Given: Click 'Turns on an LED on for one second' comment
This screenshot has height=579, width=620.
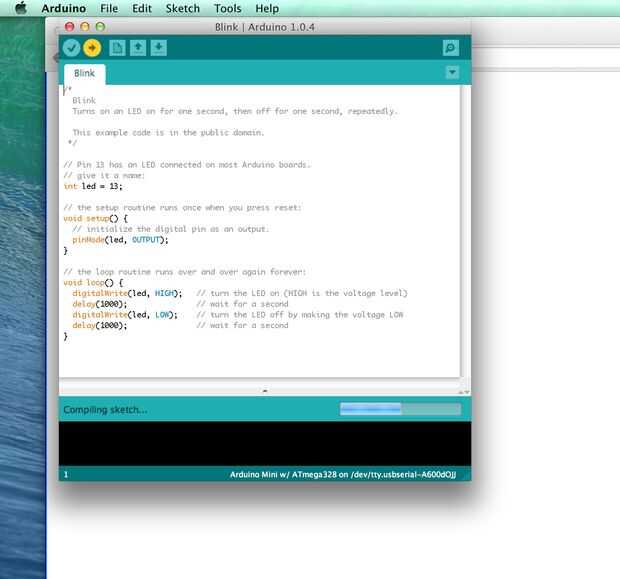Looking at the screenshot, I should click(235, 111).
